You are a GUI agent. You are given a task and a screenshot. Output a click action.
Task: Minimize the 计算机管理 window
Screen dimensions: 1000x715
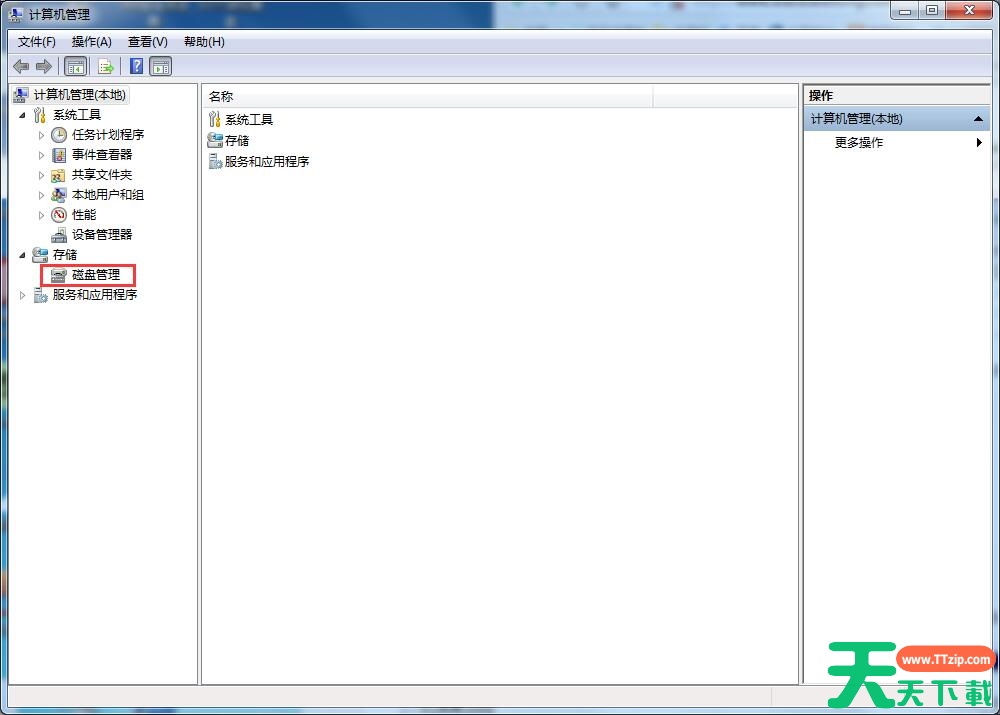(x=904, y=11)
